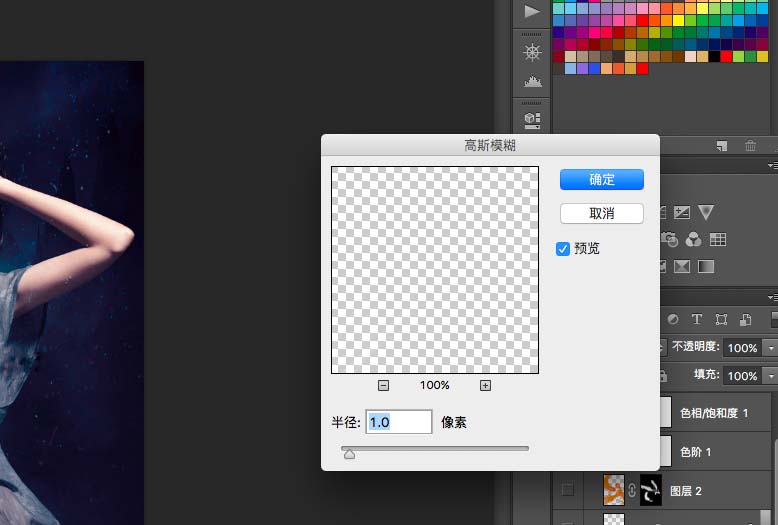
Task: Add a Vibrance adjustment with triangle icon
Action: point(706,212)
